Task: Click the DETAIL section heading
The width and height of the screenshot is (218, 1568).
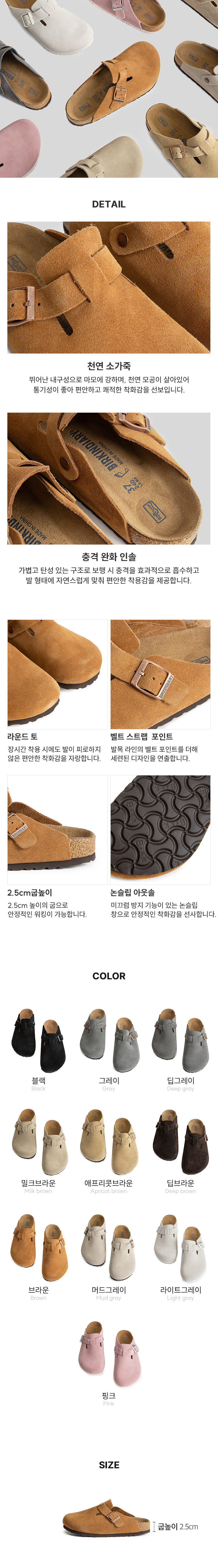Action: pyautogui.click(x=109, y=204)
